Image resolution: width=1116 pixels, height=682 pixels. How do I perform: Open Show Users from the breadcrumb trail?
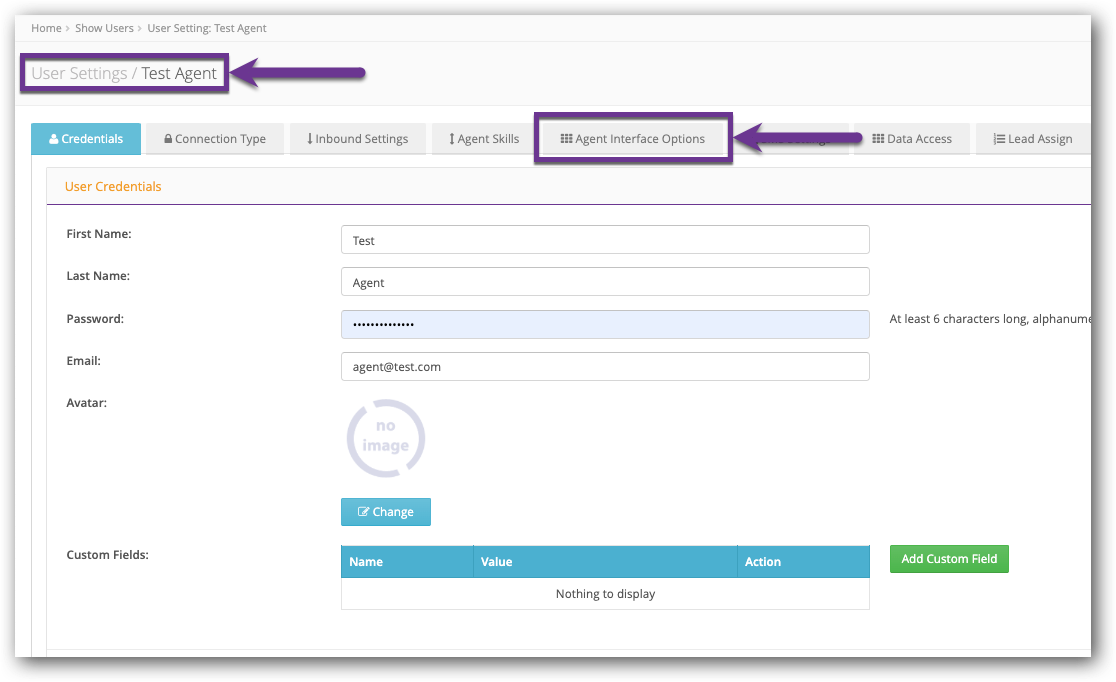point(104,28)
